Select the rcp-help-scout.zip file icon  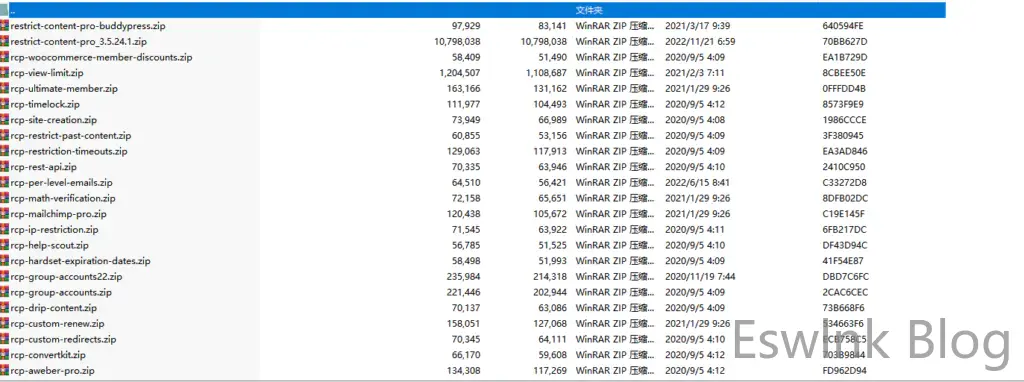tap(5, 246)
